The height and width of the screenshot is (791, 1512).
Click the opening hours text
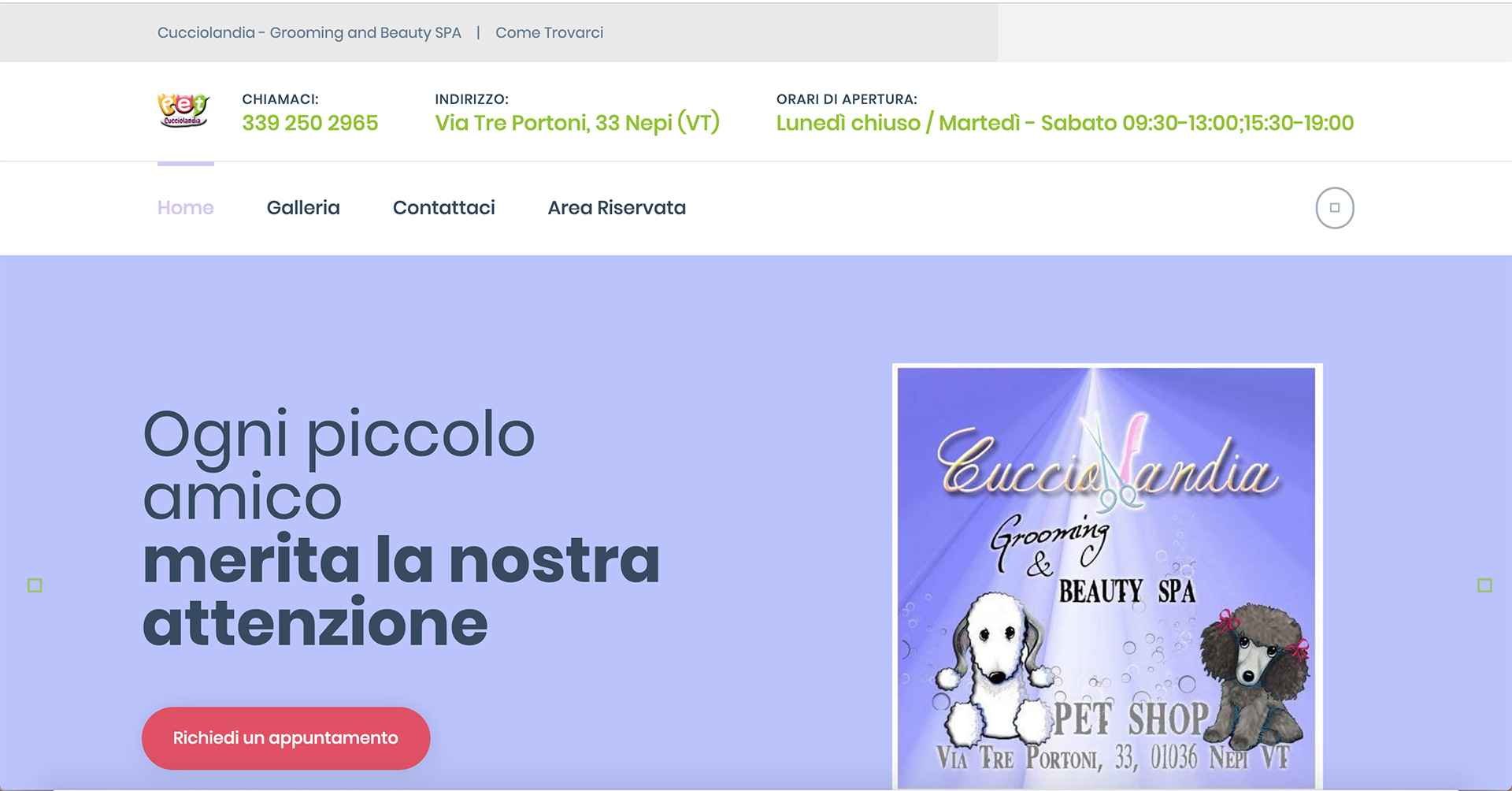tap(1065, 123)
